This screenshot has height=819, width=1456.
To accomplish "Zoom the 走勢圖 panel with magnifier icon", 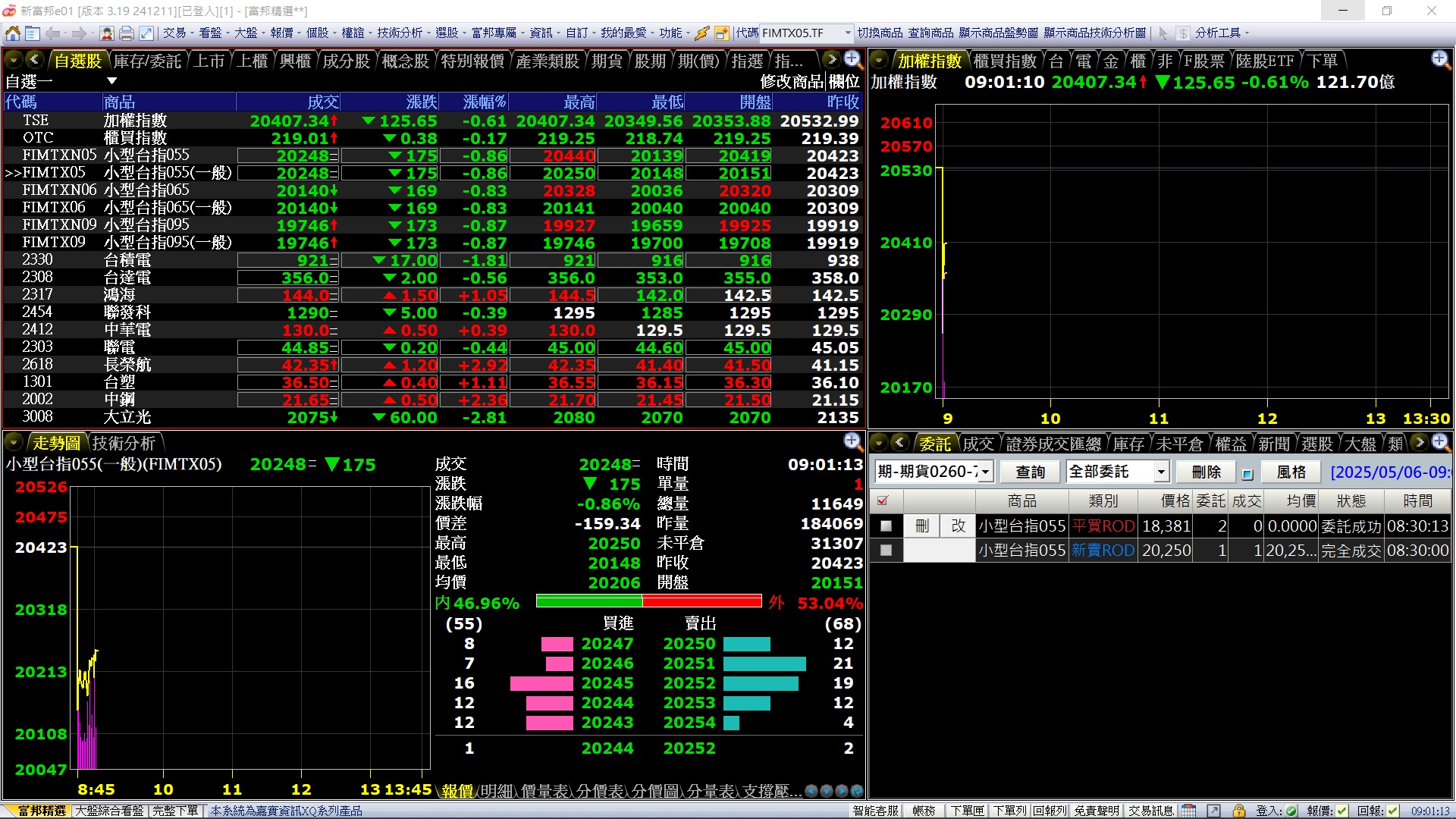I will pyautogui.click(x=853, y=441).
